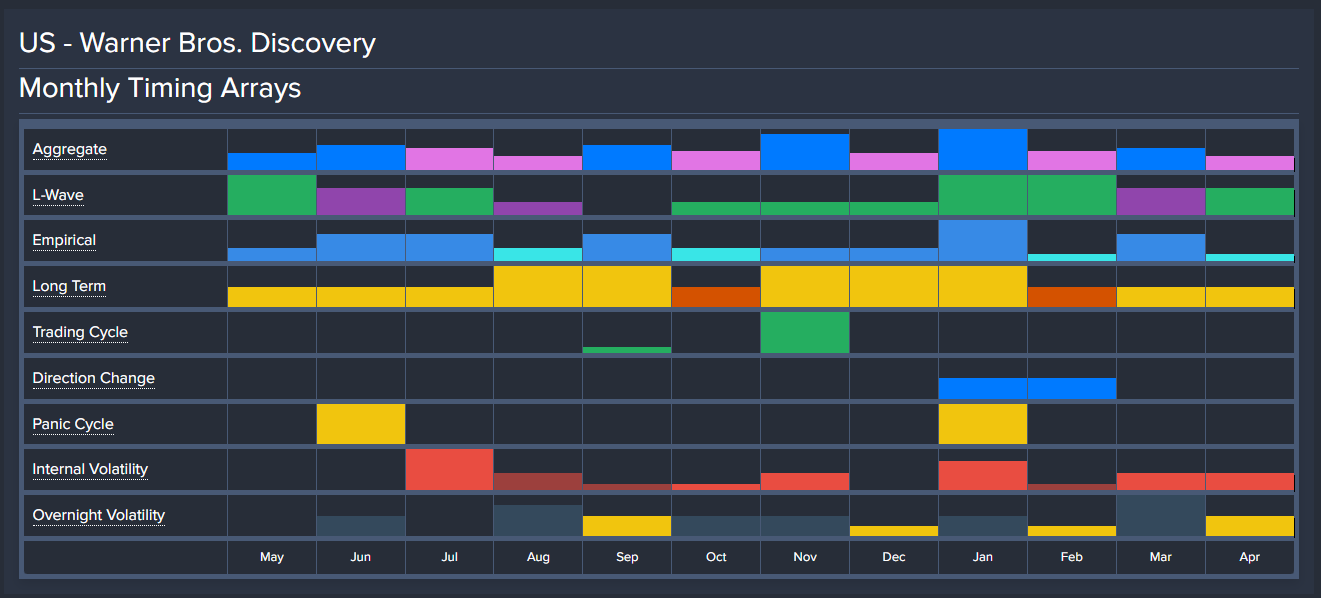Click the purple L-Wave bar for March
Screen dimensions: 1321x598
click(x=1161, y=202)
